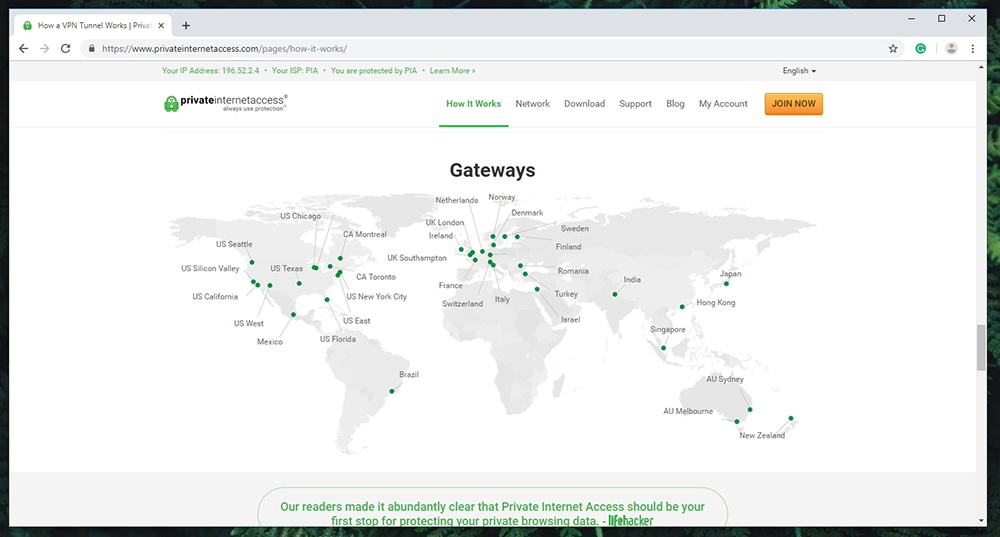
Task: Click the AU Melbourne map label
Action: [688, 411]
